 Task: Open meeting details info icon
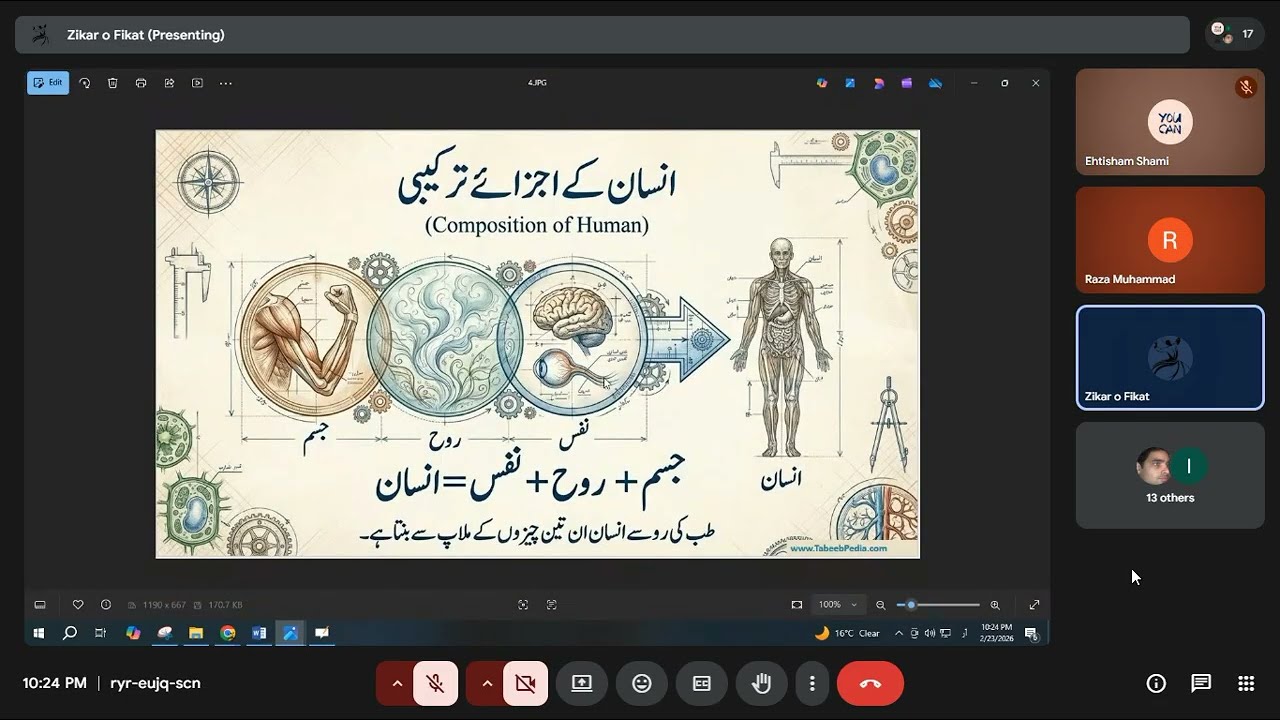tap(1156, 684)
